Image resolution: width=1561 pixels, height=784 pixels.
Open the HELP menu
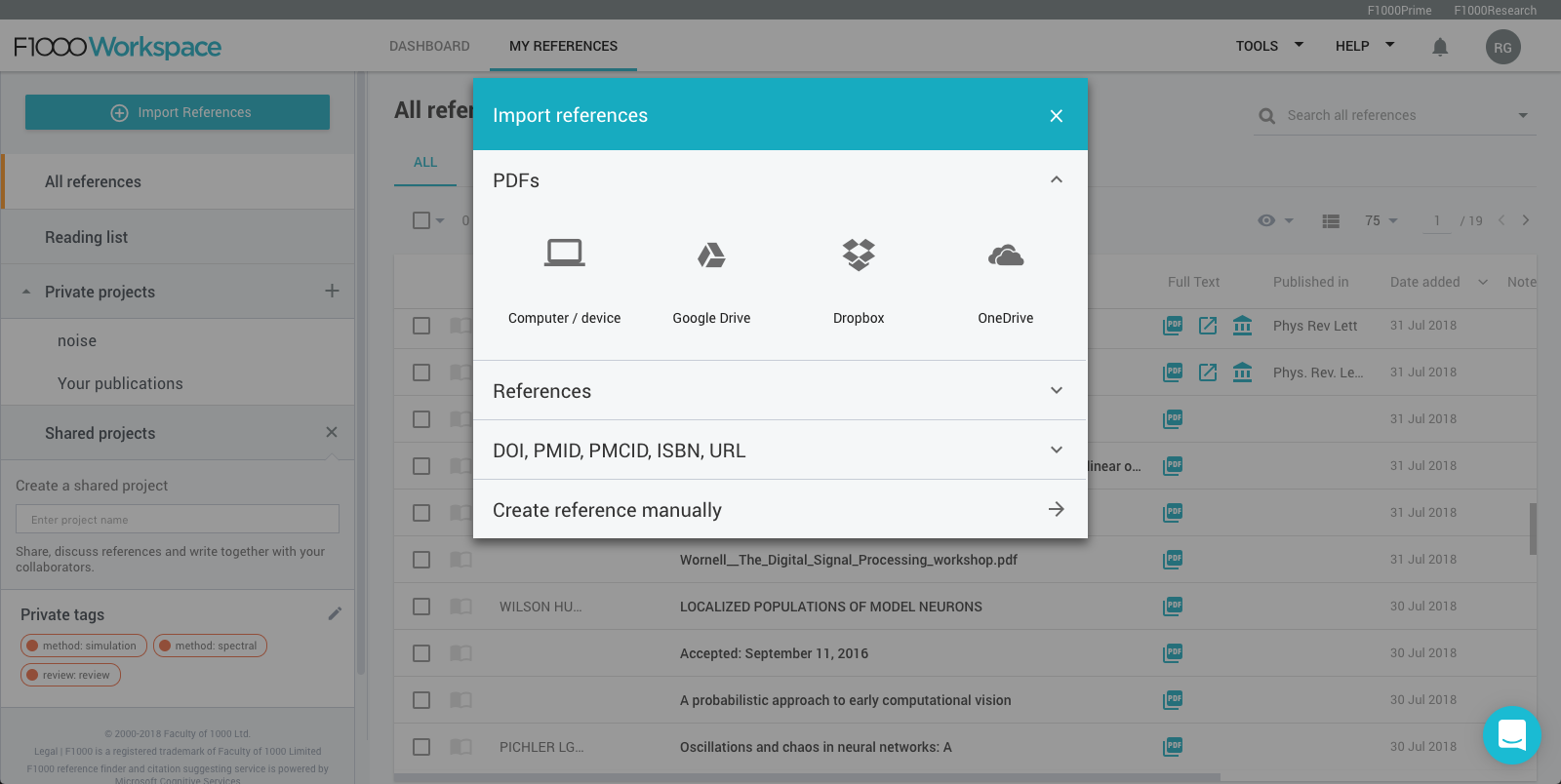1365,46
